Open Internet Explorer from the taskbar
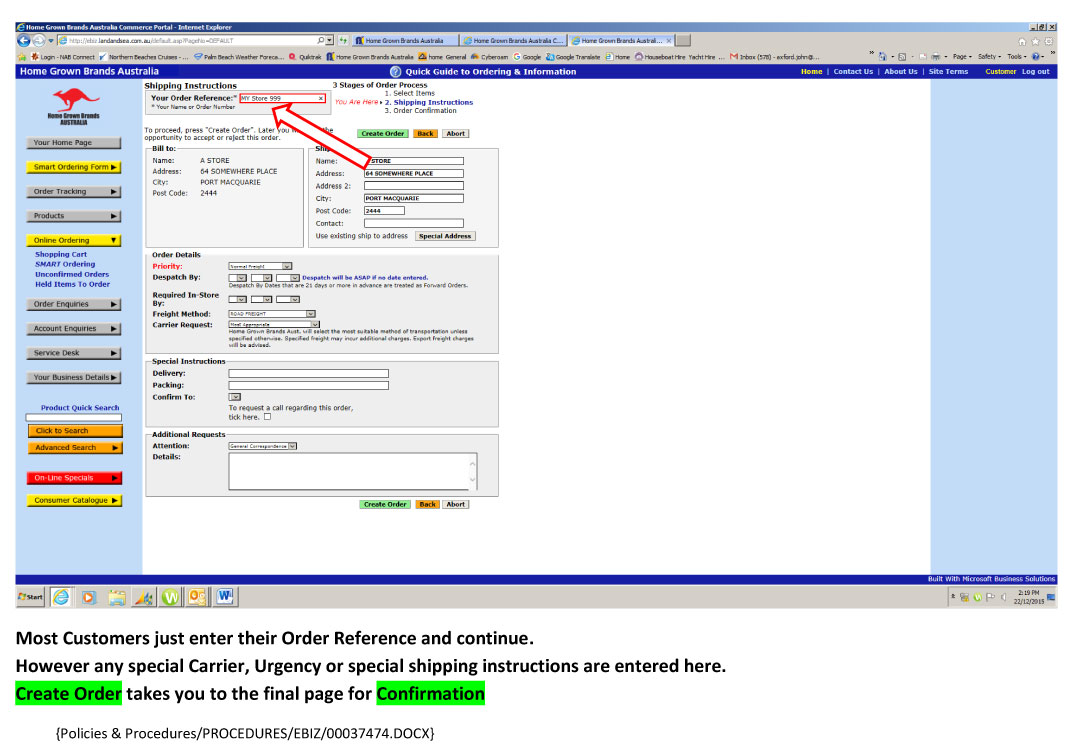The width and height of the screenshot is (1081, 746). [x=61, y=597]
